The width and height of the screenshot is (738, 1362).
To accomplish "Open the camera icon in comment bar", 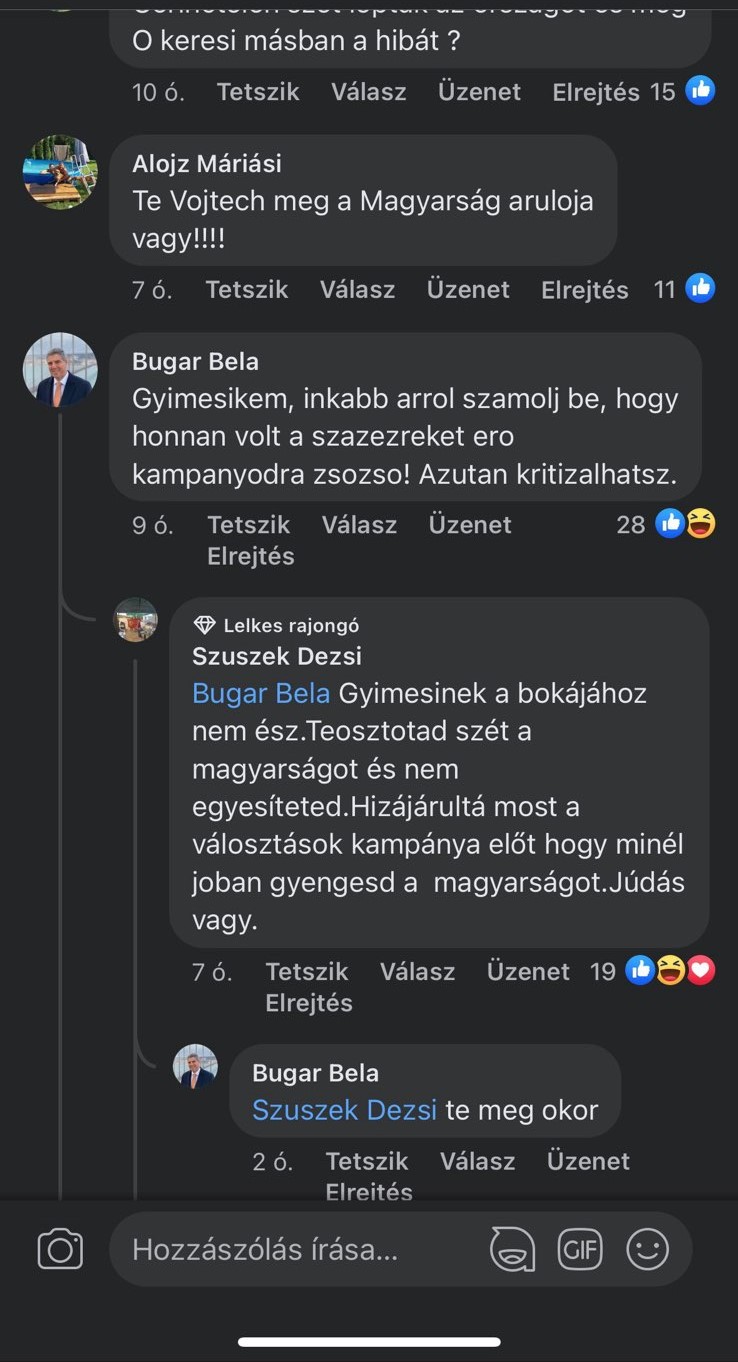I will [x=60, y=1249].
